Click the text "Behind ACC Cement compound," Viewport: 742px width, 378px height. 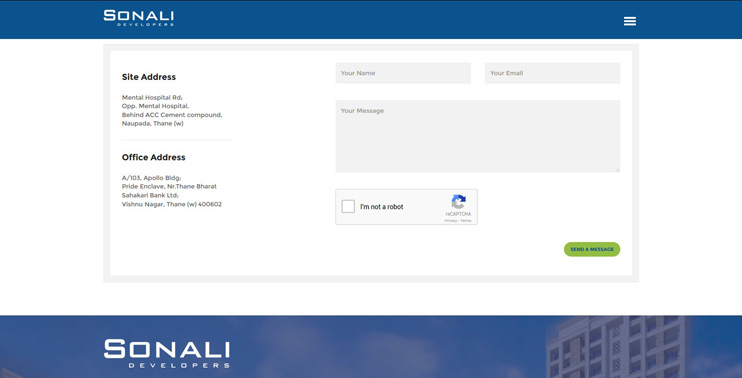click(x=172, y=115)
